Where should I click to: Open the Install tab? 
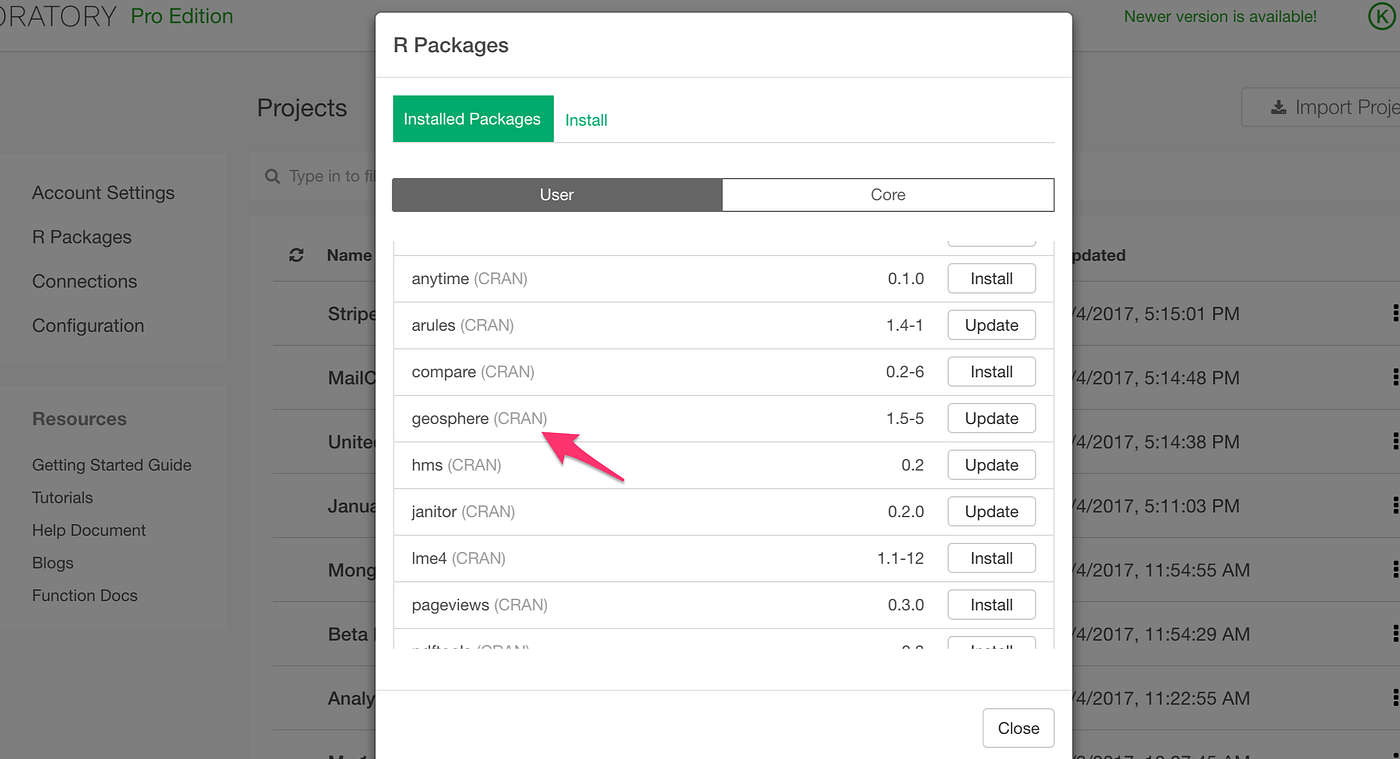pyautogui.click(x=586, y=119)
